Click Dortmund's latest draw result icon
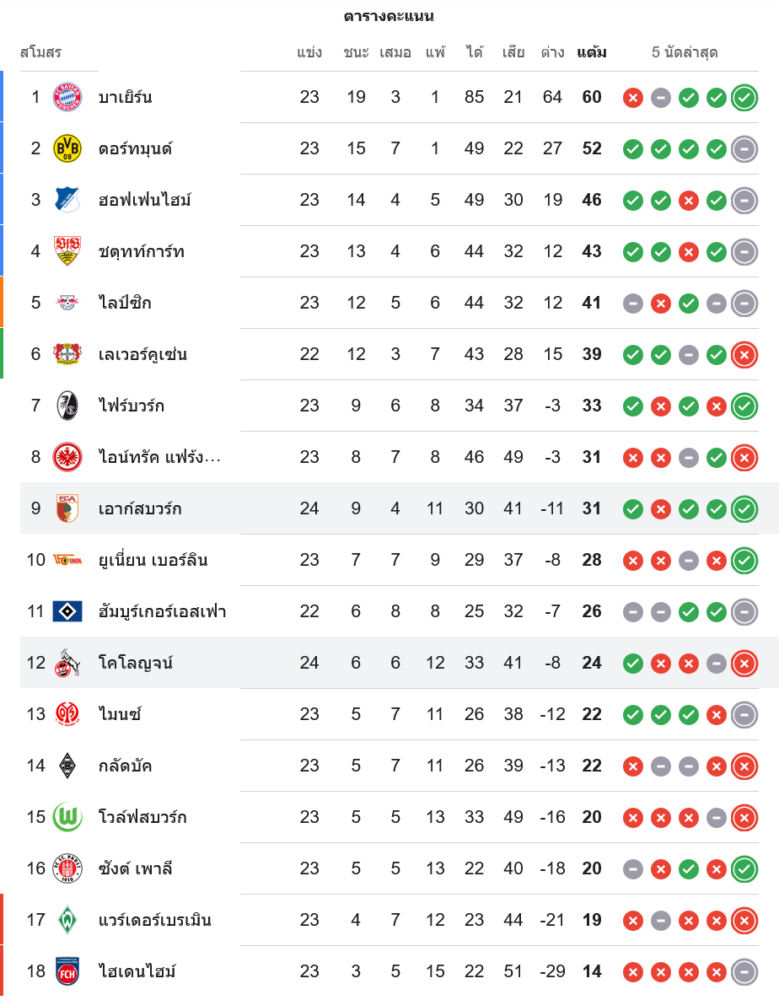Screen dimensions: 779x1000 click(x=744, y=149)
